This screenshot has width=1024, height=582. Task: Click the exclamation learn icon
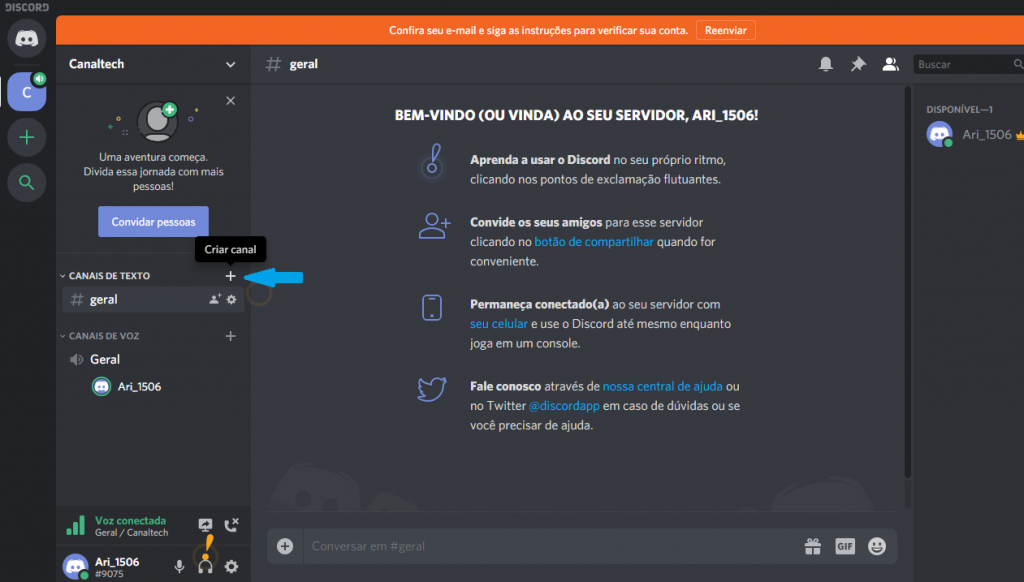[x=432, y=161]
